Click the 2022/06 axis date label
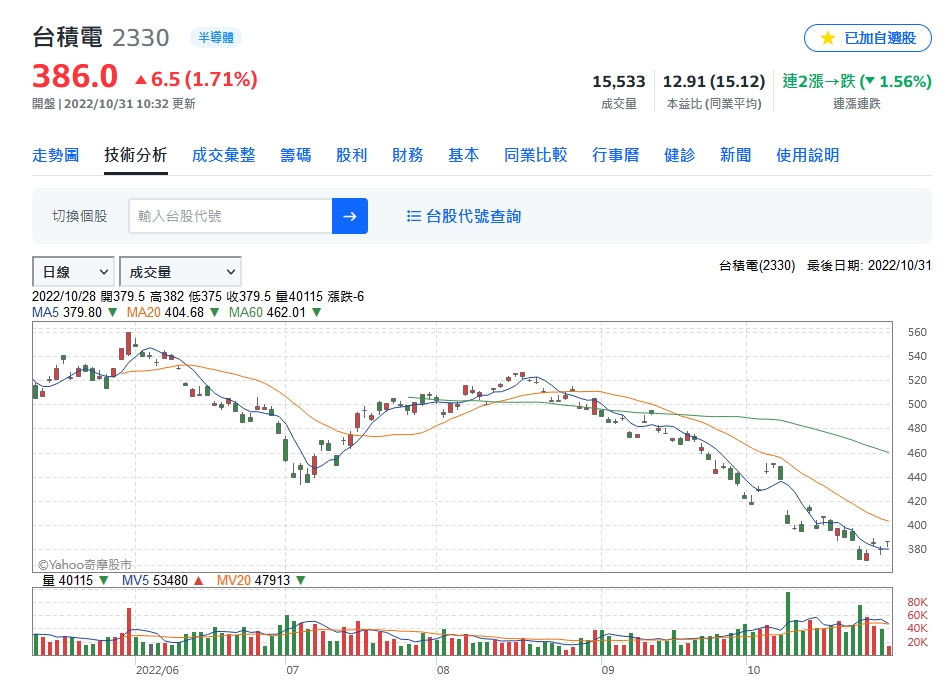952x695 pixels. 157,670
